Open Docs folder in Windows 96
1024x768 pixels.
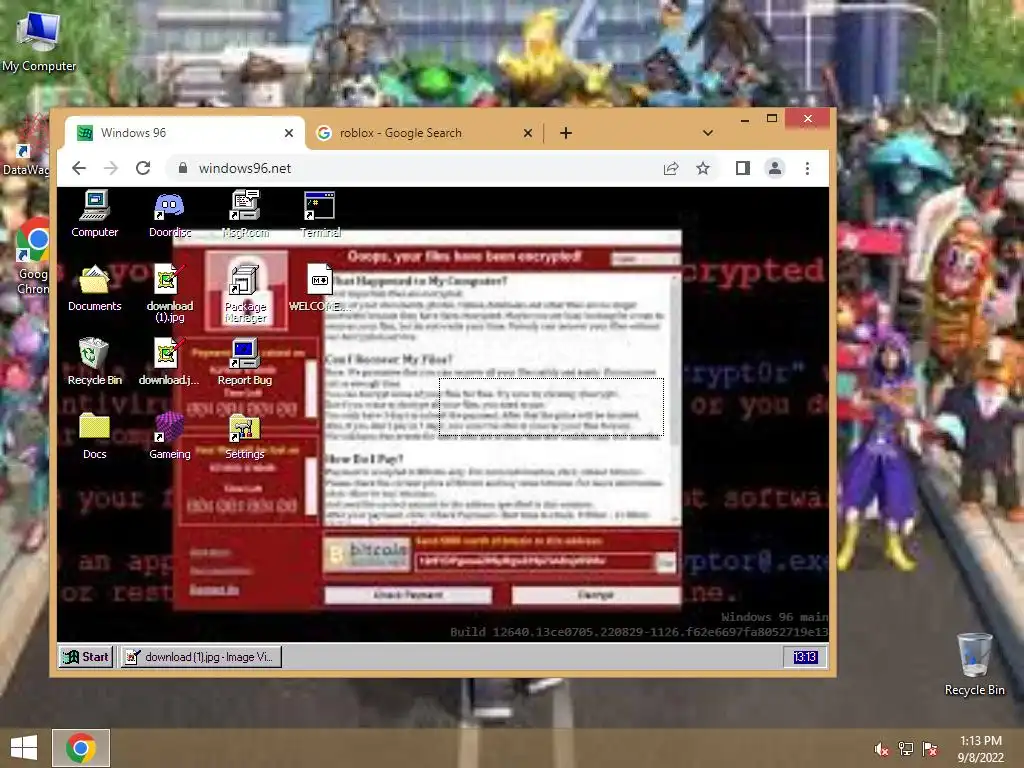pyautogui.click(x=95, y=436)
